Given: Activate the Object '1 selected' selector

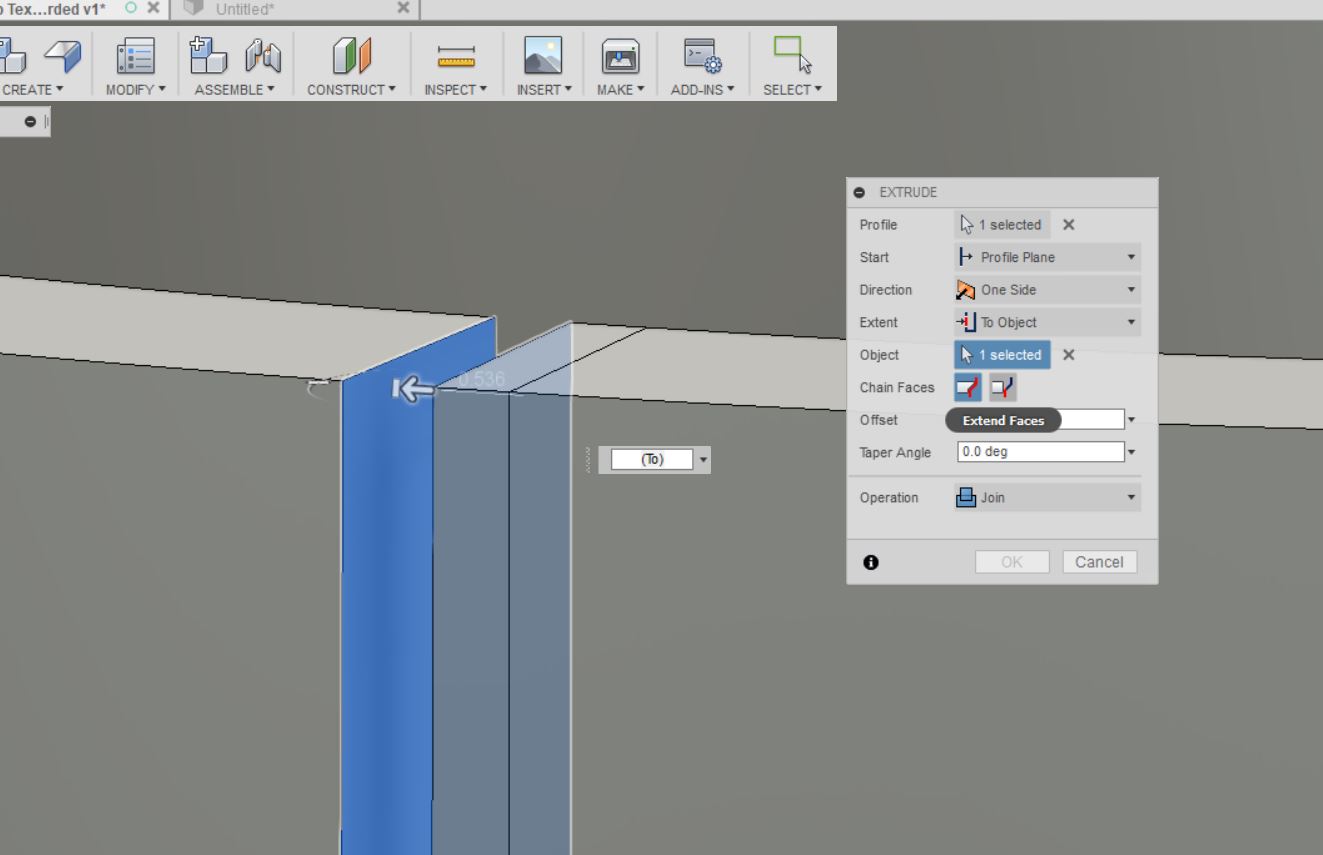Looking at the screenshot, I should [1003, 355].
